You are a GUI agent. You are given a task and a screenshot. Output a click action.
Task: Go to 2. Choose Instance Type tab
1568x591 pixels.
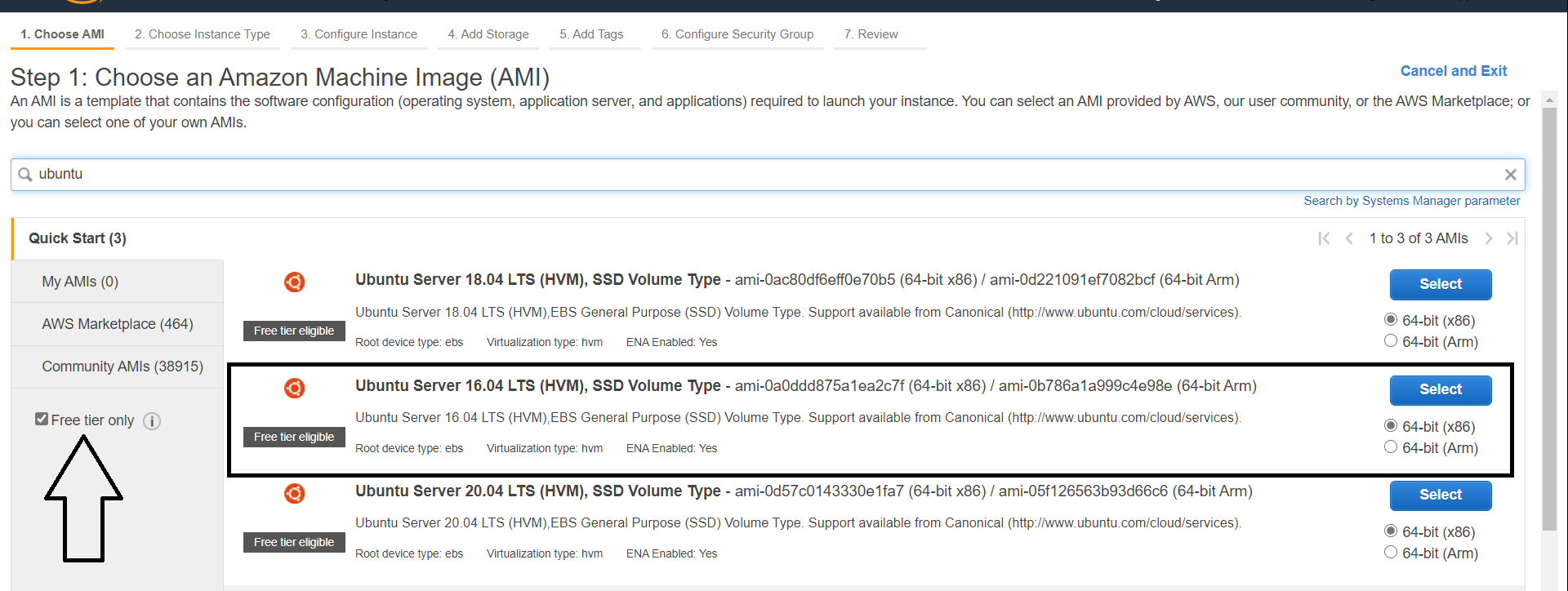(x=203, y=34)
